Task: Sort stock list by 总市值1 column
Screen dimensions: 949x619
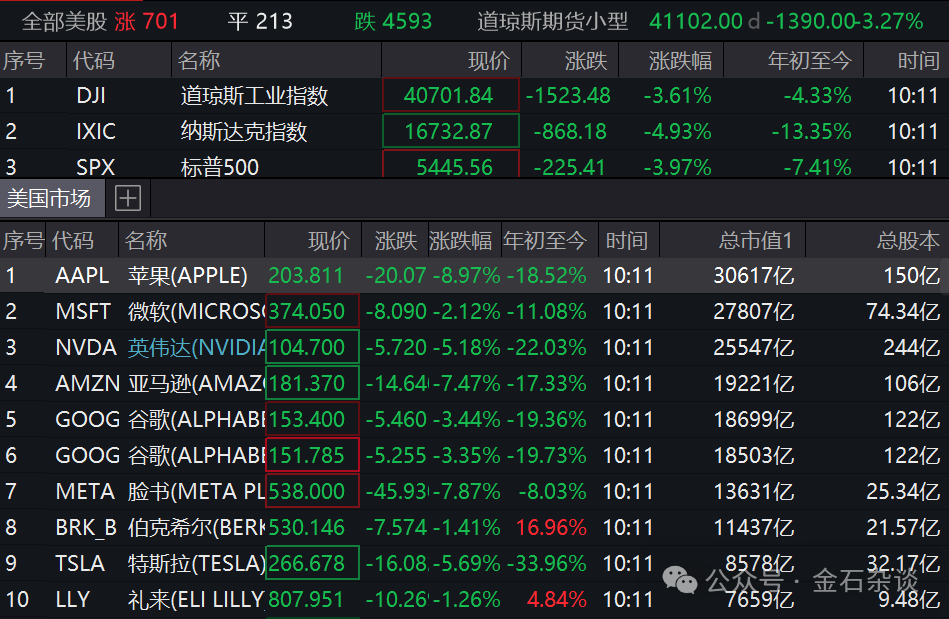Action: coord(755,240)
